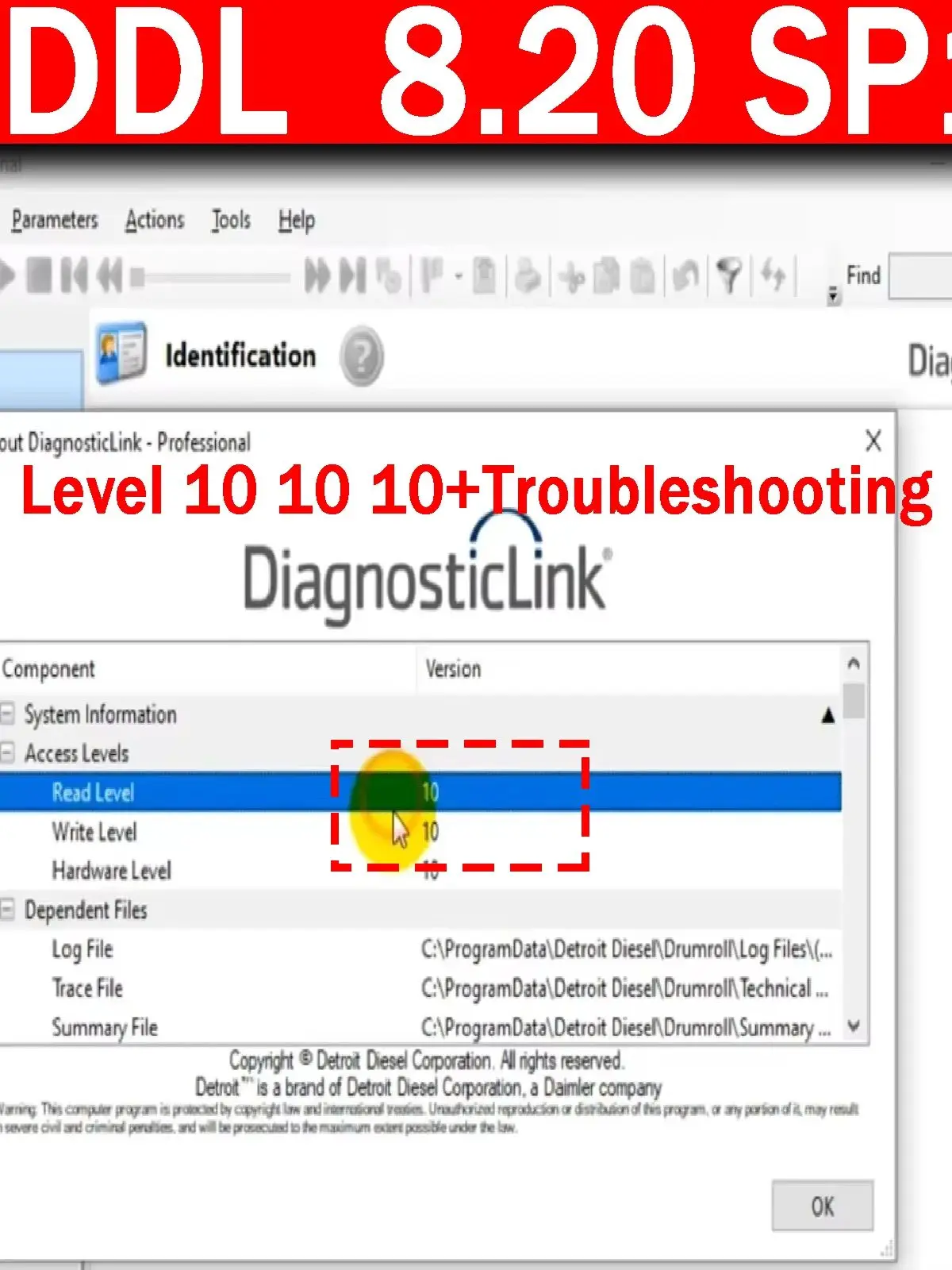Click the rewind playback icon

[109, 276]
